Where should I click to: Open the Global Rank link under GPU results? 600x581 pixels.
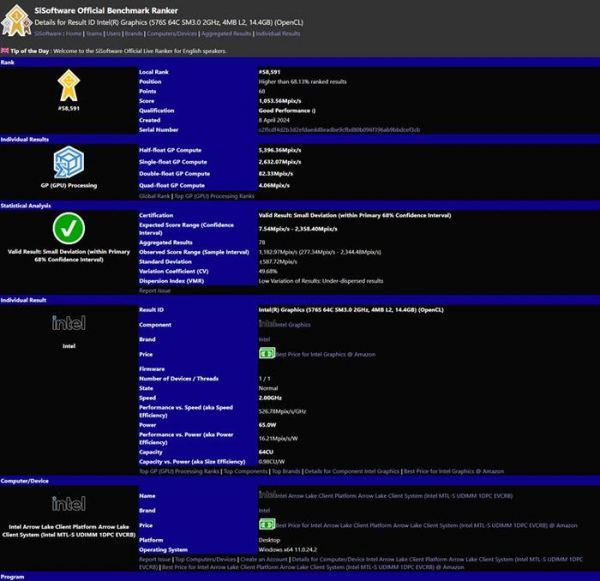(x=155, y=196)
